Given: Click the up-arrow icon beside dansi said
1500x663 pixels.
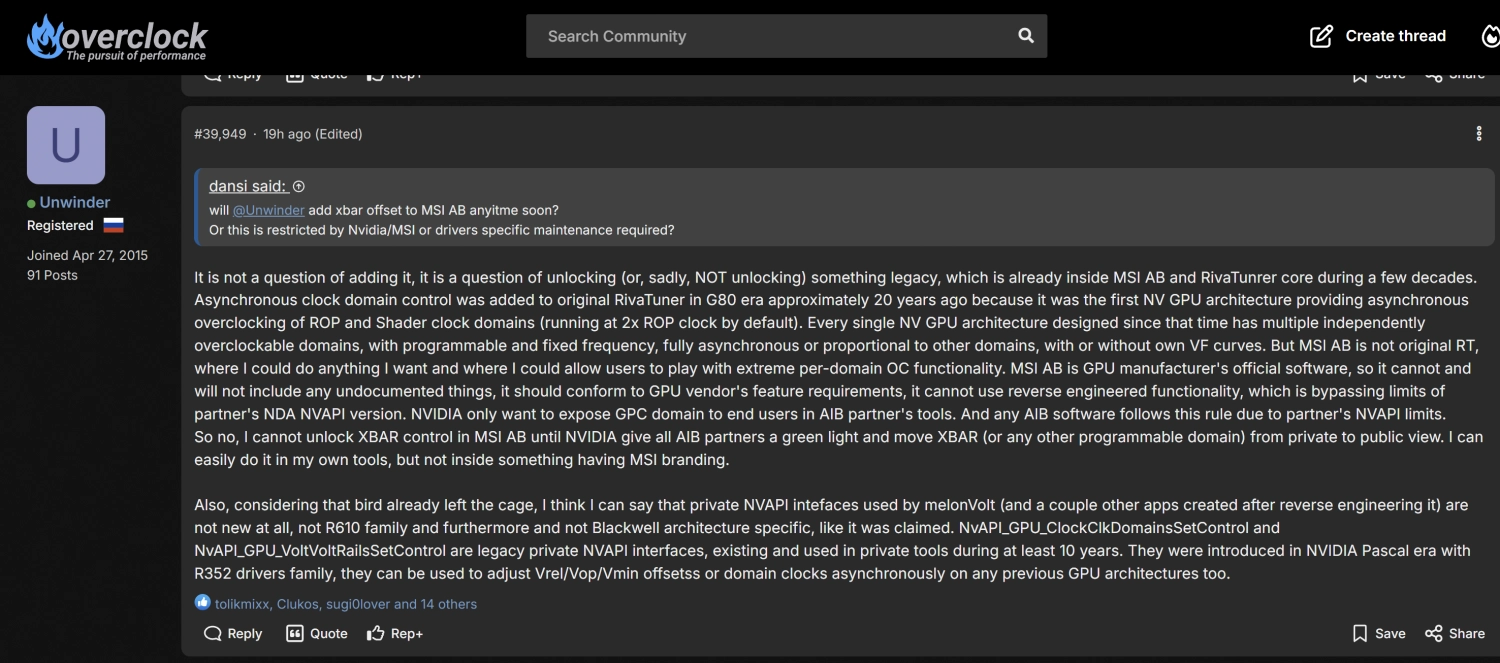Looking at the screenshot, I should click(299, 187).
